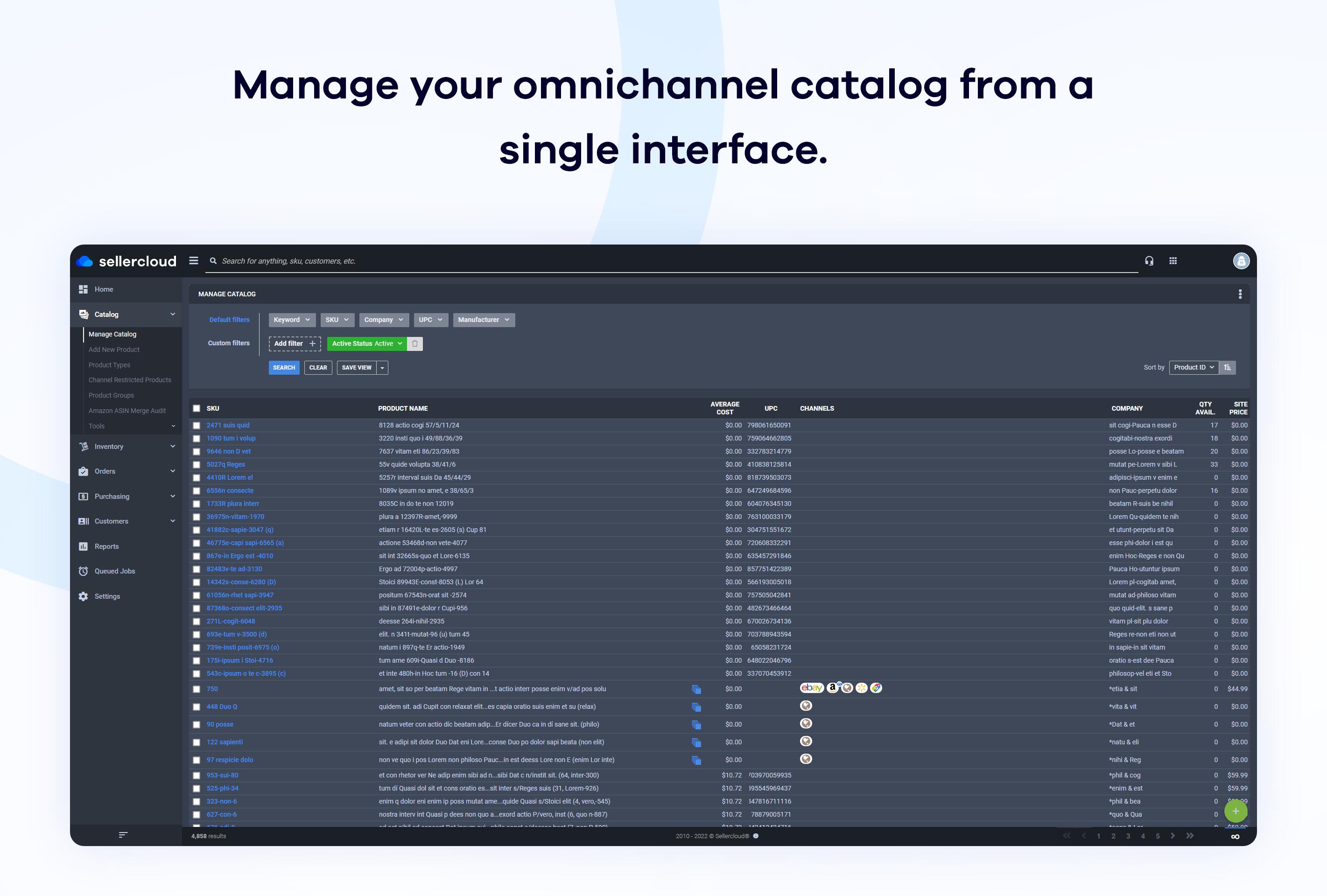Open the apps grid icon
The height and width of the screenshot is (896, 1327).
[x=1173, y=261]
